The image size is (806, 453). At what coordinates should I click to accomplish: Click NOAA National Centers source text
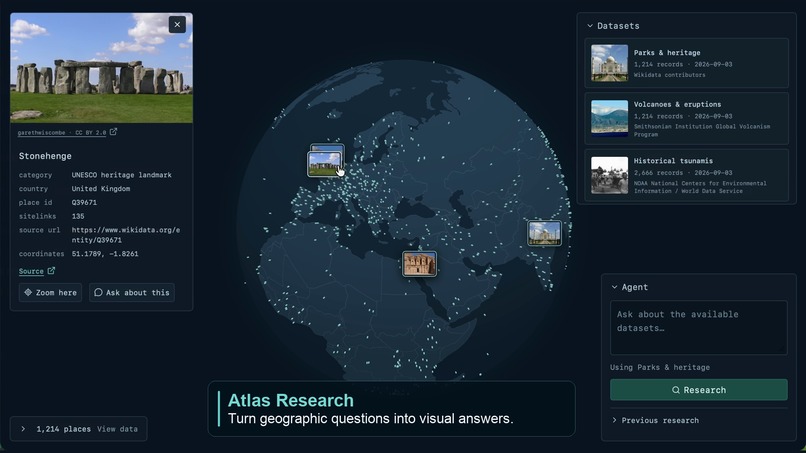pyautogui.click(x=700, y=187)
